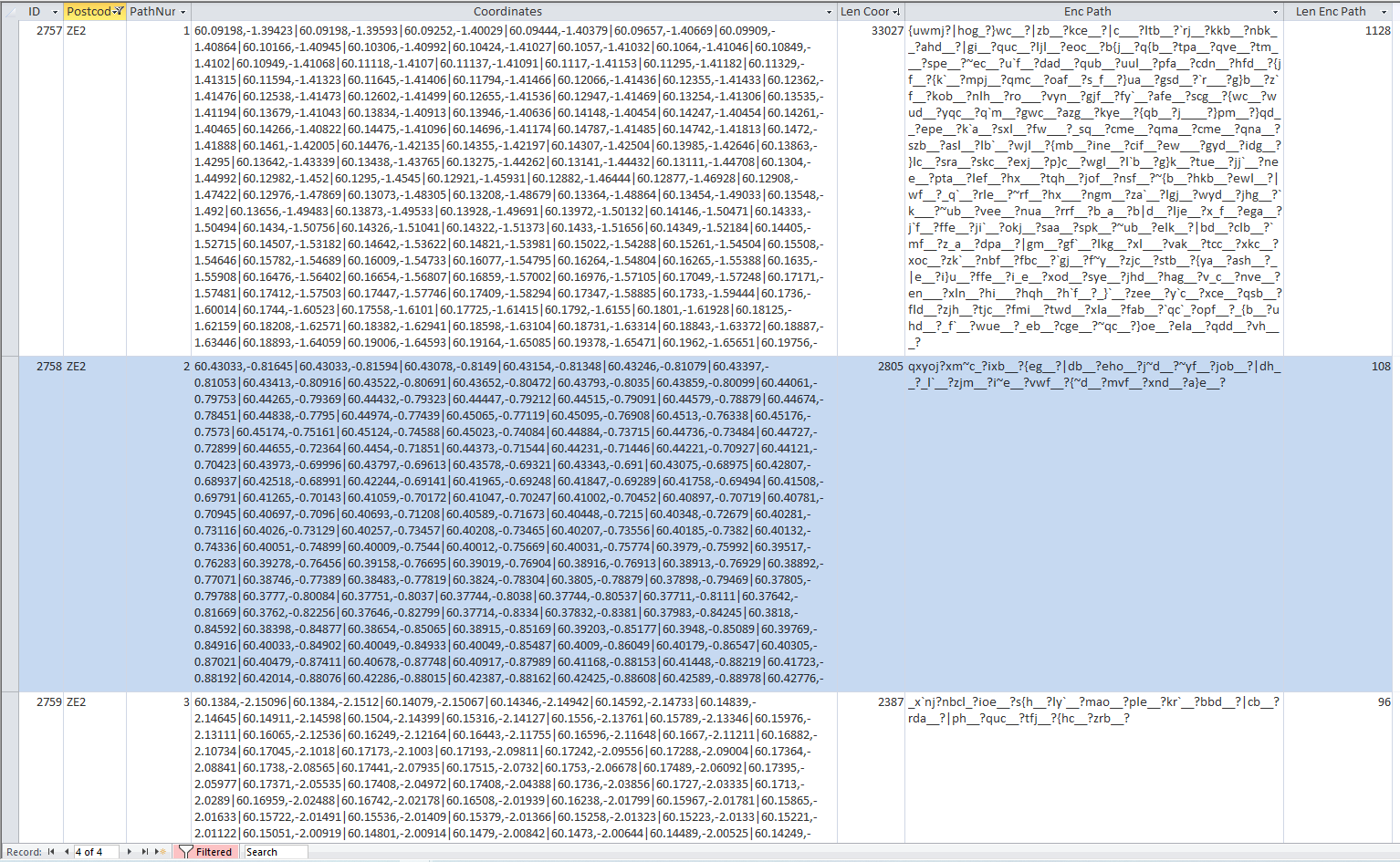Viewport: 1400px width, 862px height.
Task: Go to next record
Action: click(x=130, y=852)
